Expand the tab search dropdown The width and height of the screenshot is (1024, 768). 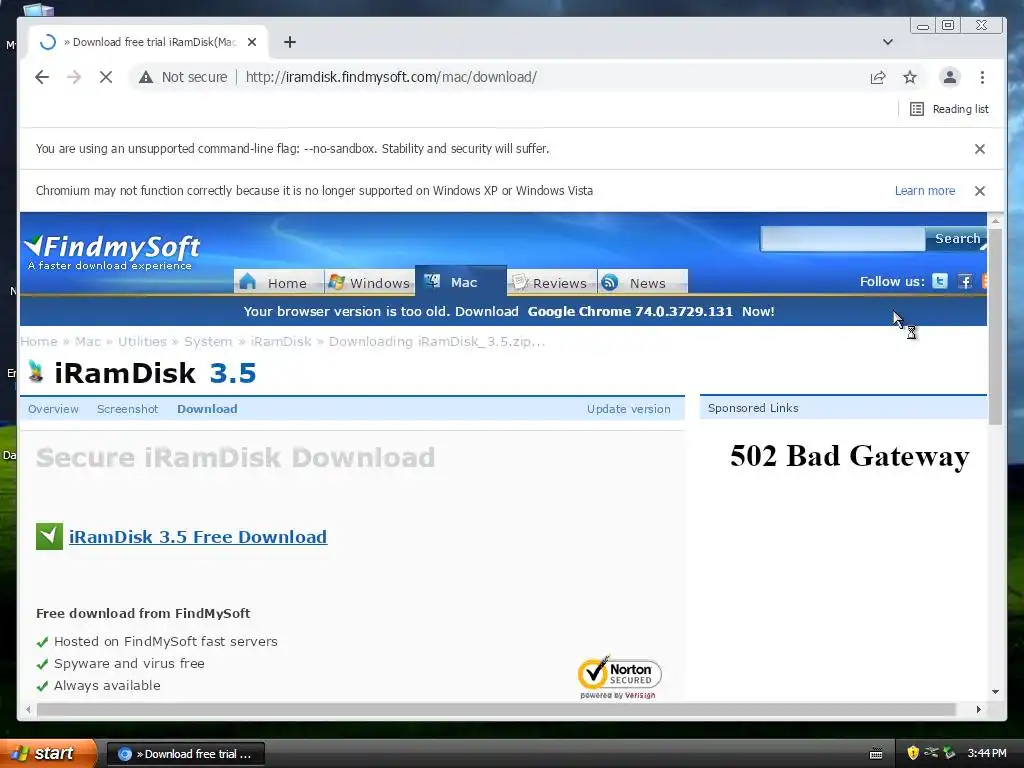[888, 42]
